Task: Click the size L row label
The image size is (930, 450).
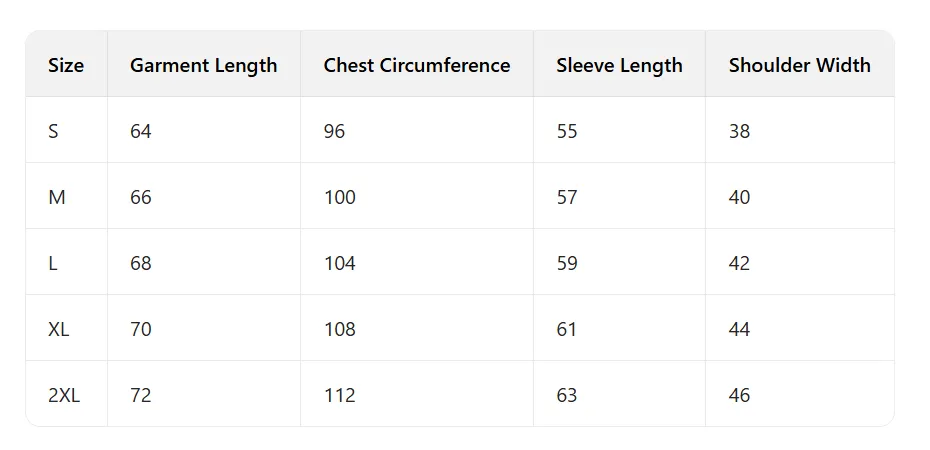Action: [x=53, y=263]
